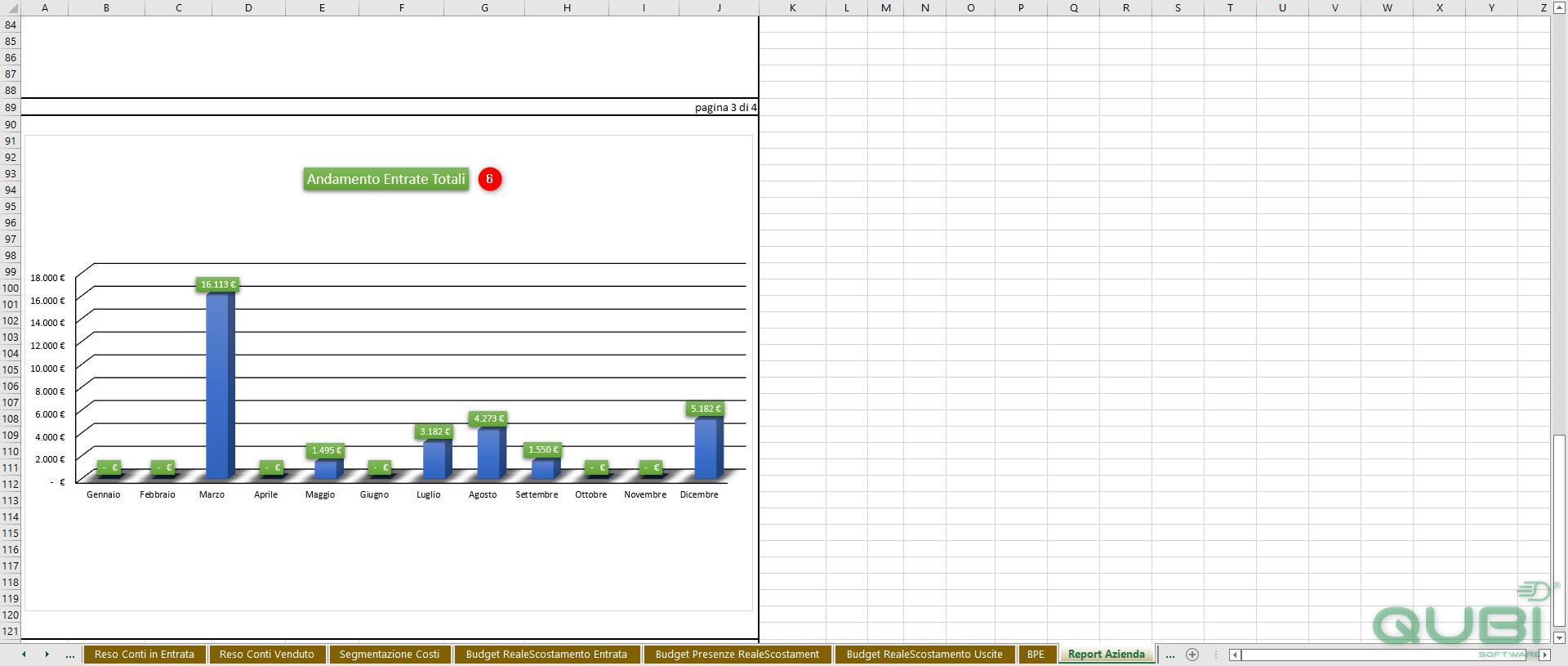The width and height of the screenshot is (1568, 666).
Task: Select the 5.182 € Dicembre data label
Action: (x=706, y=409)
